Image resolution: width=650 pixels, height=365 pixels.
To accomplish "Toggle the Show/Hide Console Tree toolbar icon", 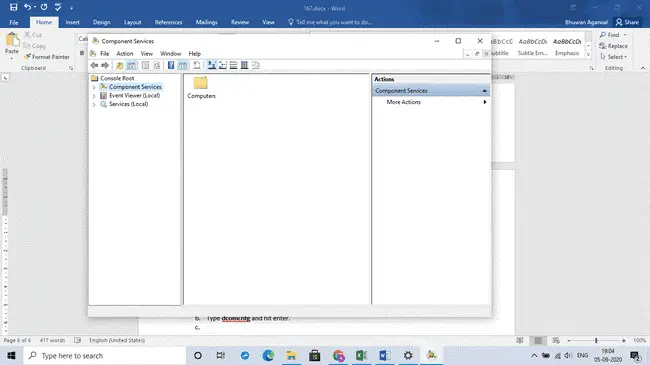I will [x=131, y=65].
